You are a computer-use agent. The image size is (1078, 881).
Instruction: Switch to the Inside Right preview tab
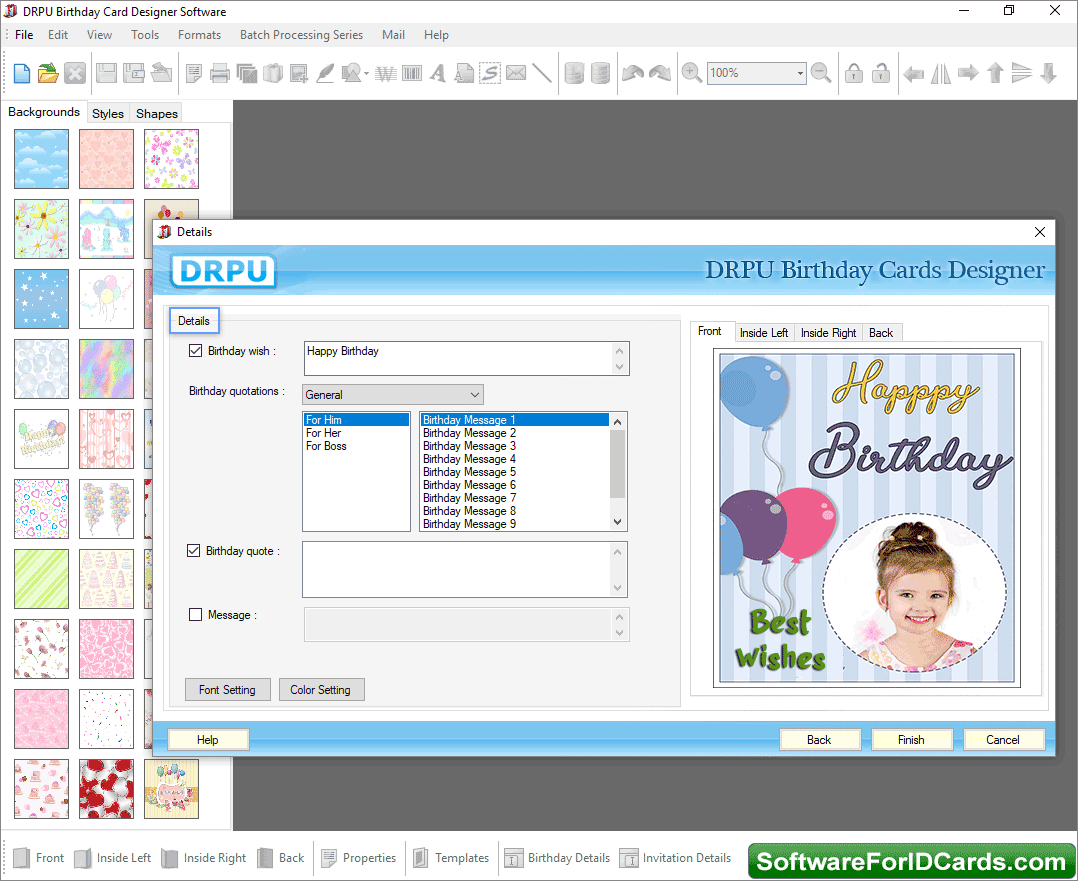[x=828, y=333]
